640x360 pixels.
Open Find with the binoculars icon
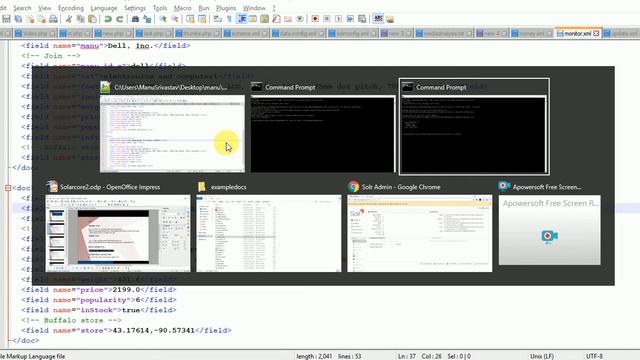click(135, 19)
